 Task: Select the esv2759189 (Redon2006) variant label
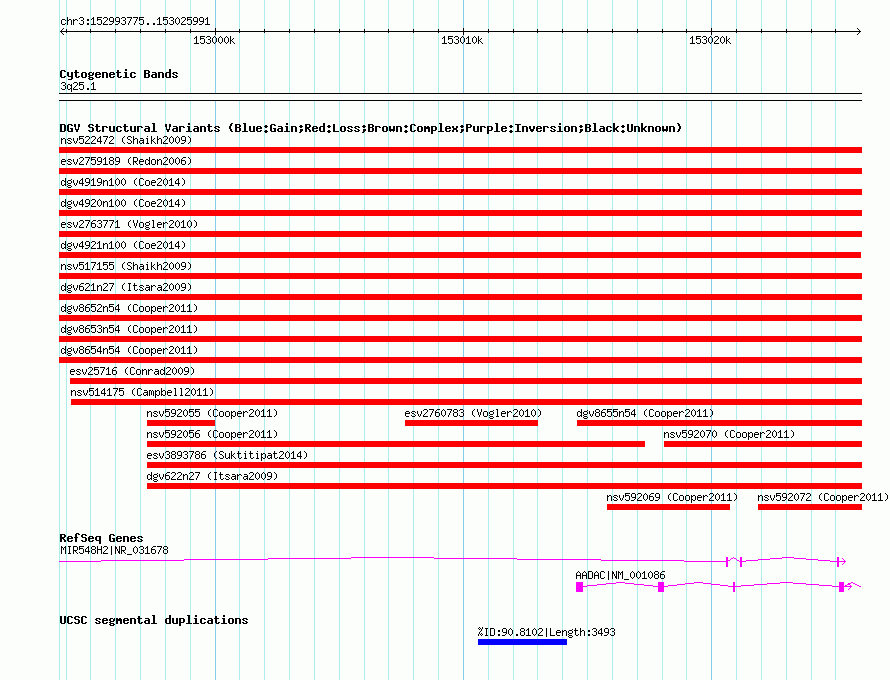click(126, 161)
